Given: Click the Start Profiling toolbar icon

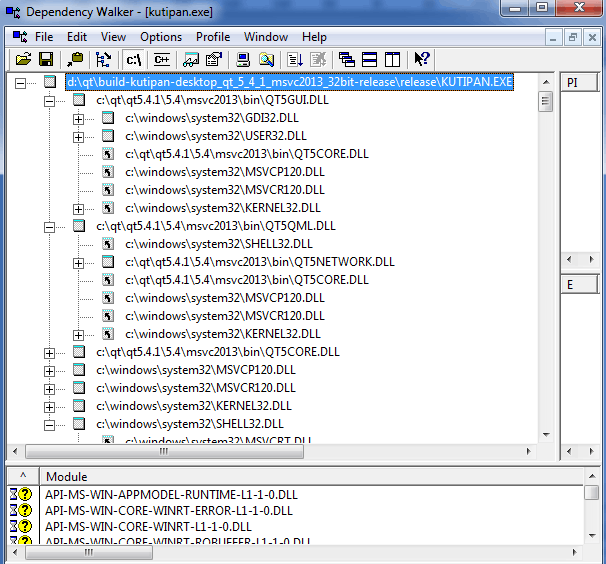Looking at the screenshot, I should [295, 60].
